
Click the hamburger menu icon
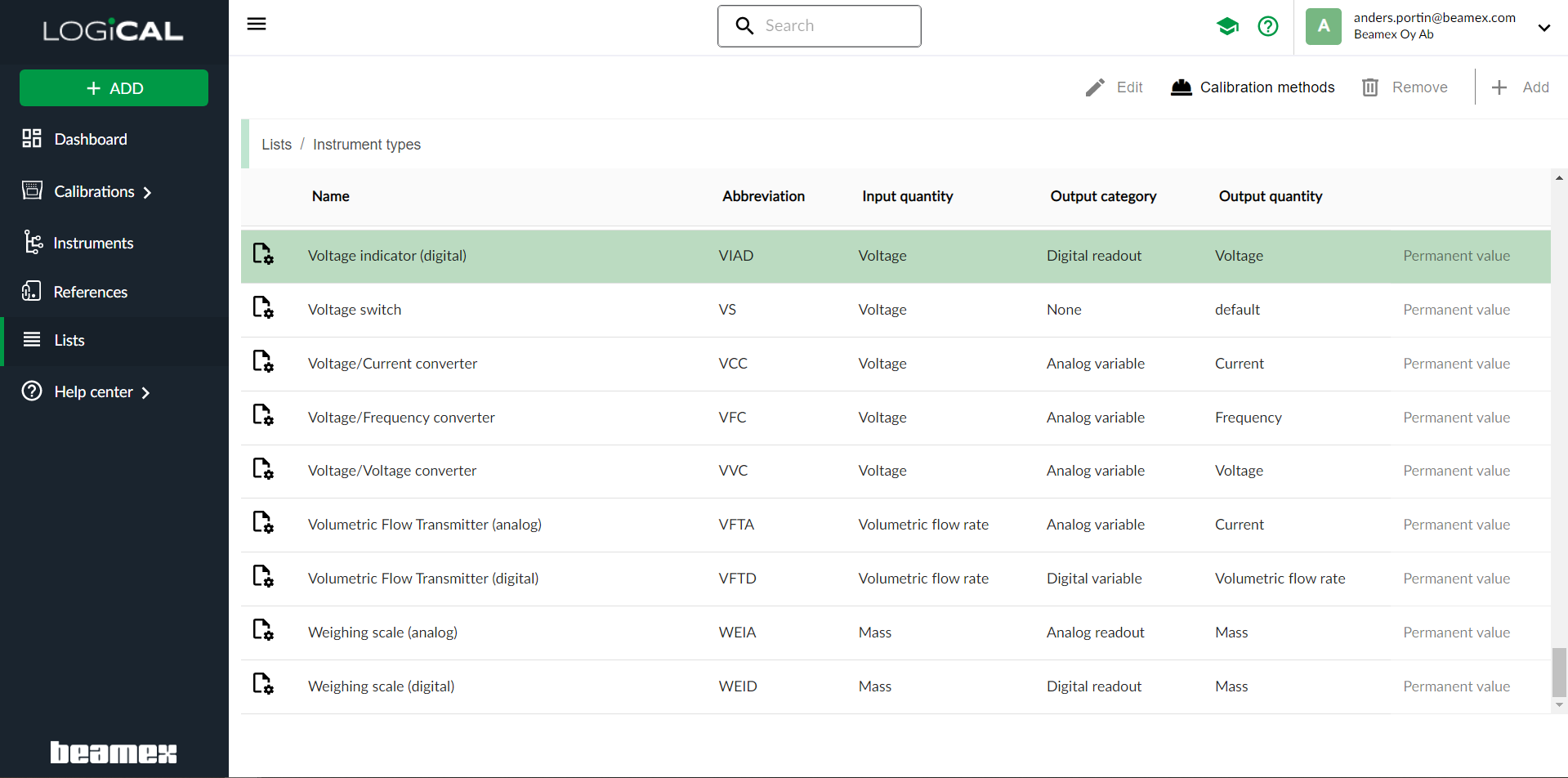(x=257, y=24)
